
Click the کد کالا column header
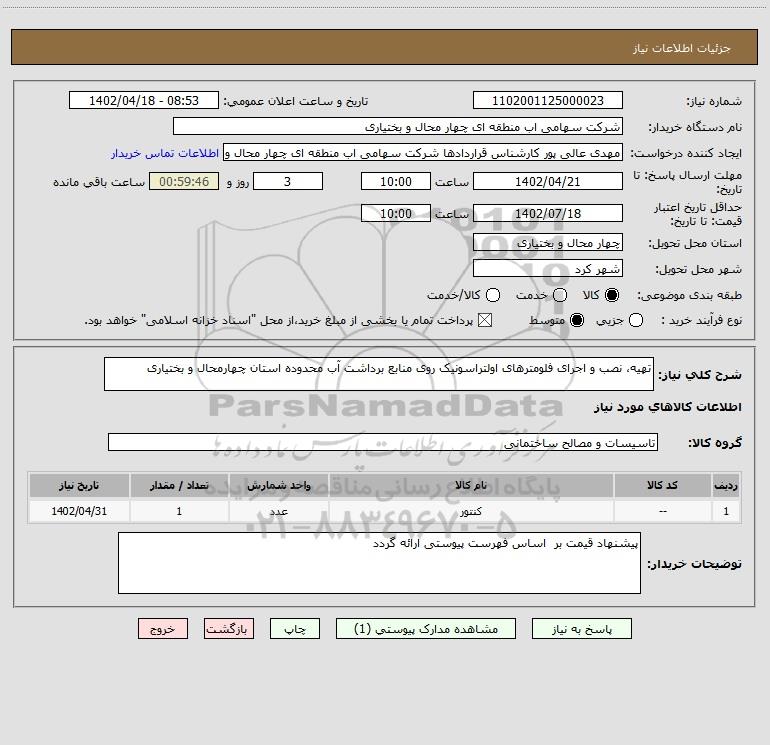coord(662,485)
